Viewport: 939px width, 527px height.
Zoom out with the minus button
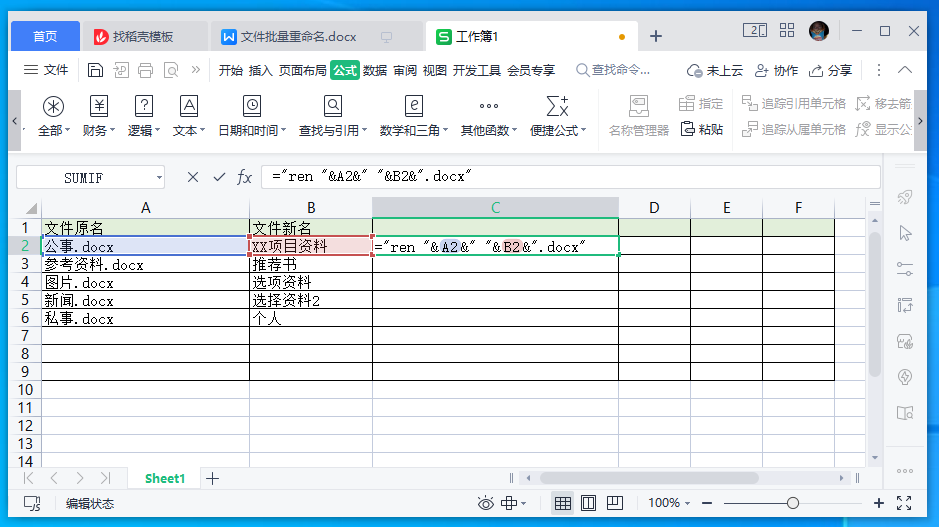(707, 503)
